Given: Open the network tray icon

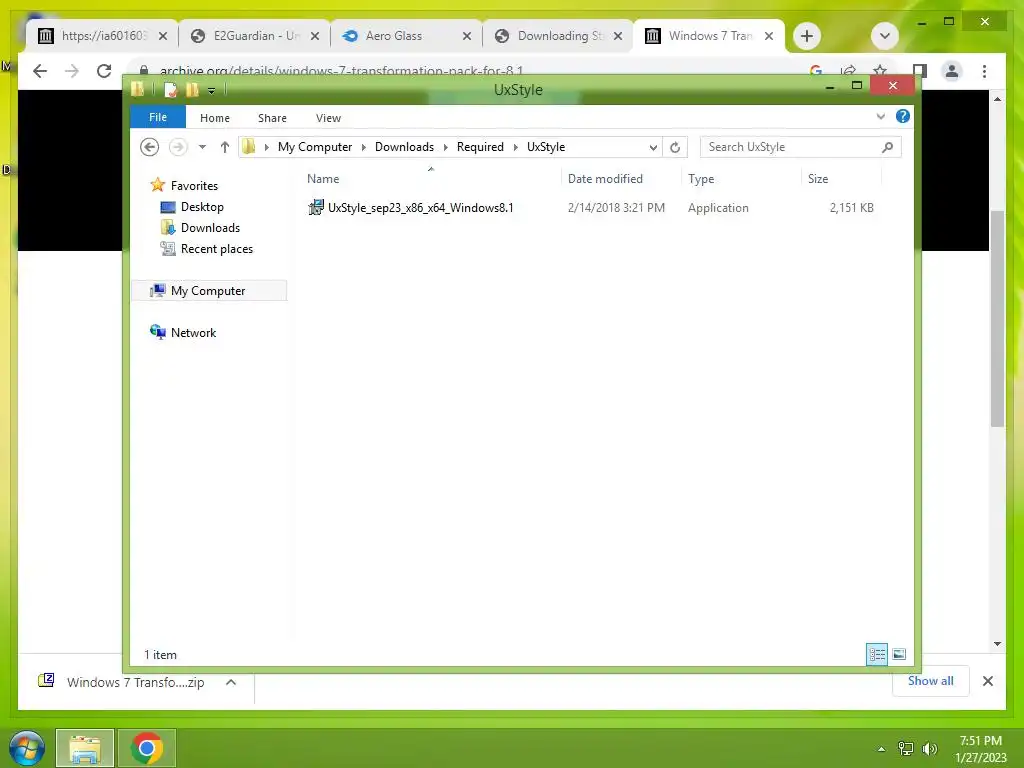Looking at the screenshot, I should coord(905,748).
